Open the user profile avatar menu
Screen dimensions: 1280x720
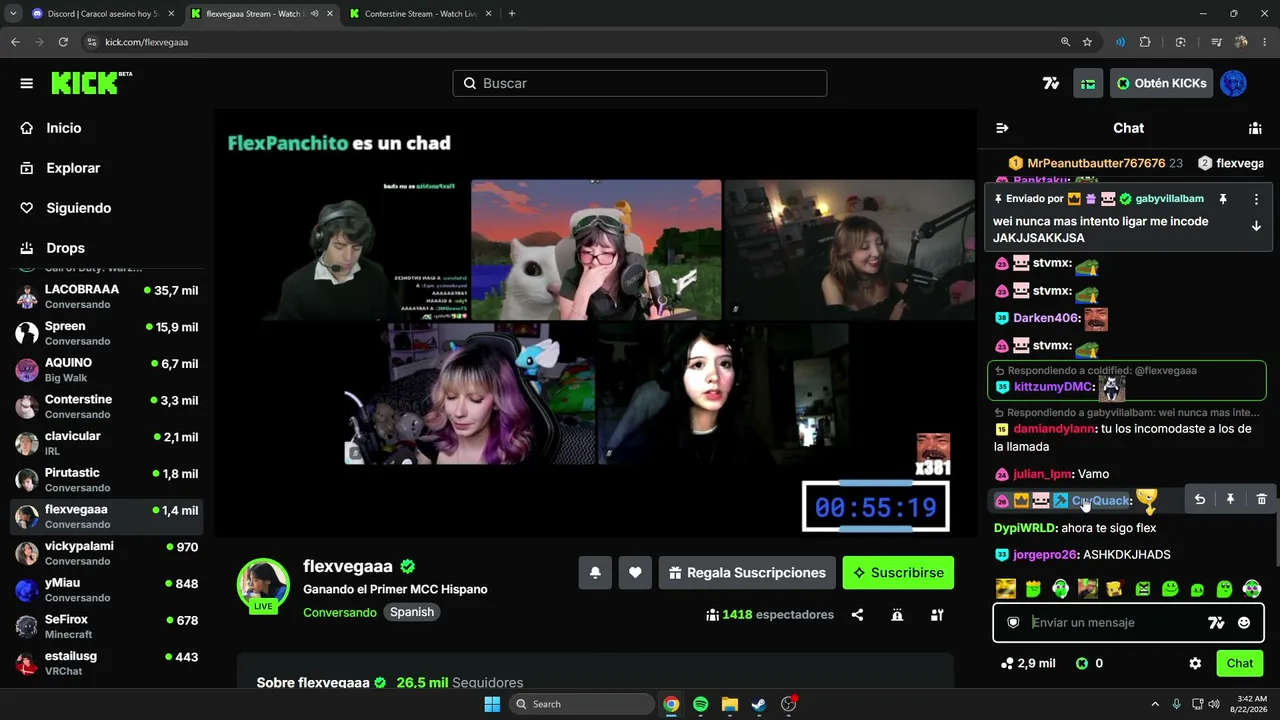1233,83
